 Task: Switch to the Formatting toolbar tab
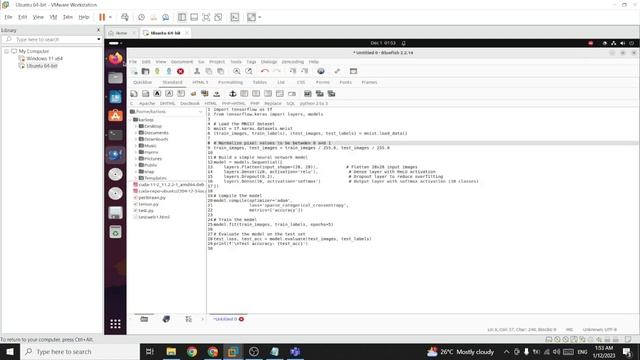(230, 82)
